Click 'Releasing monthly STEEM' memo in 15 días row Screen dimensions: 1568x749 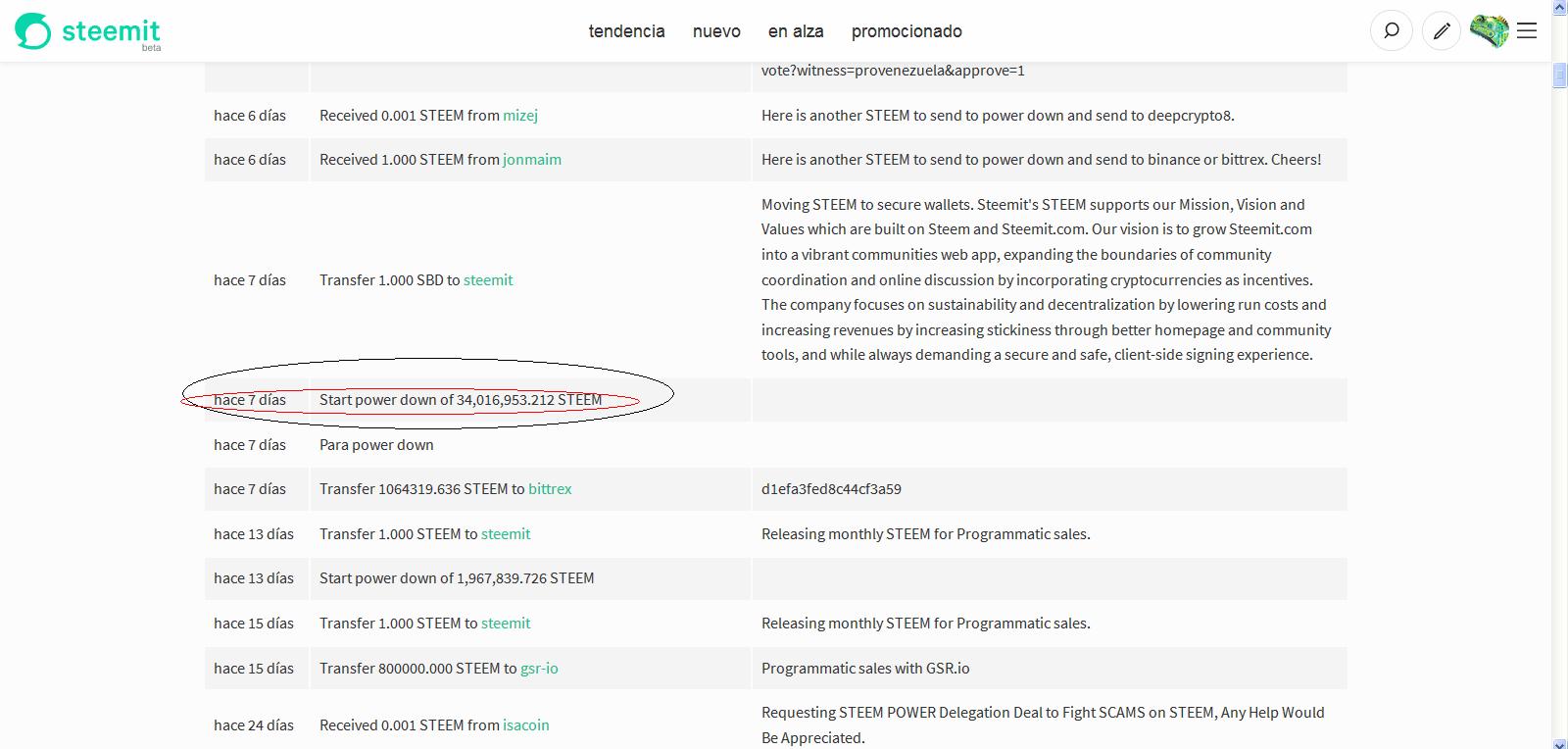click(x=926, y=624)
